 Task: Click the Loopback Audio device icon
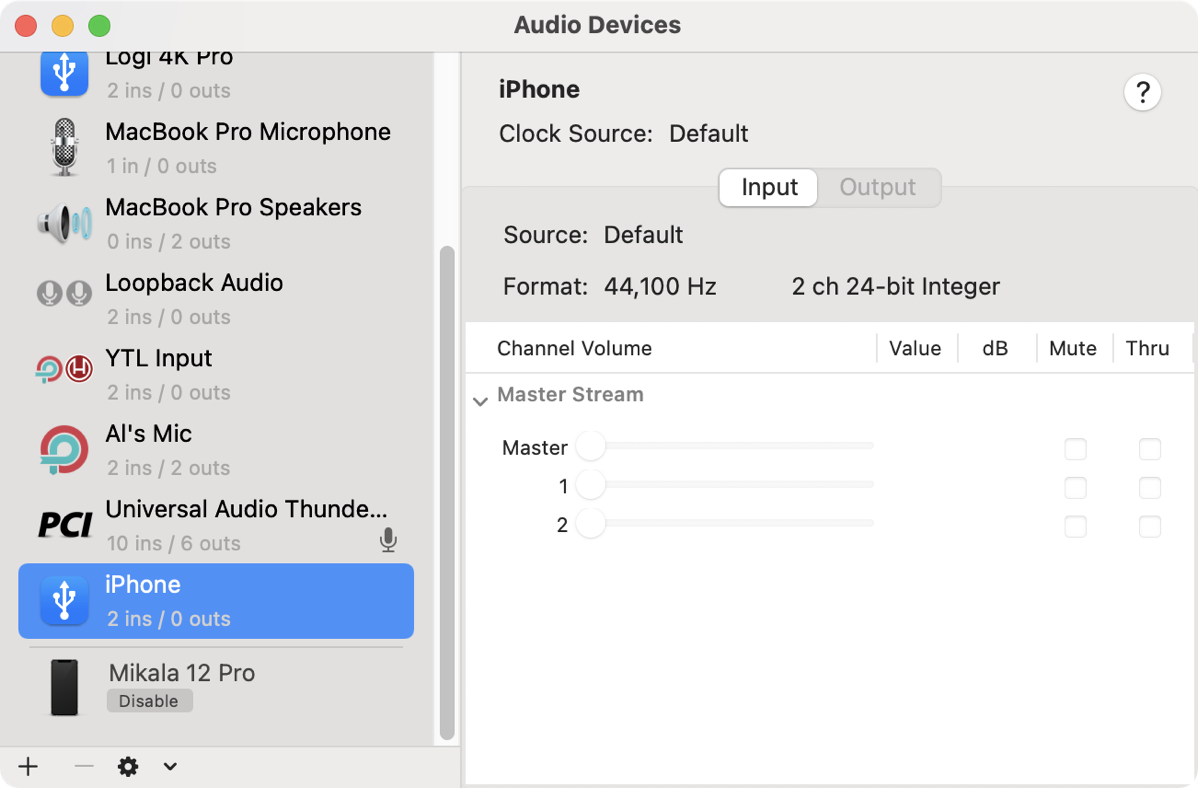[x=65, y=293]
